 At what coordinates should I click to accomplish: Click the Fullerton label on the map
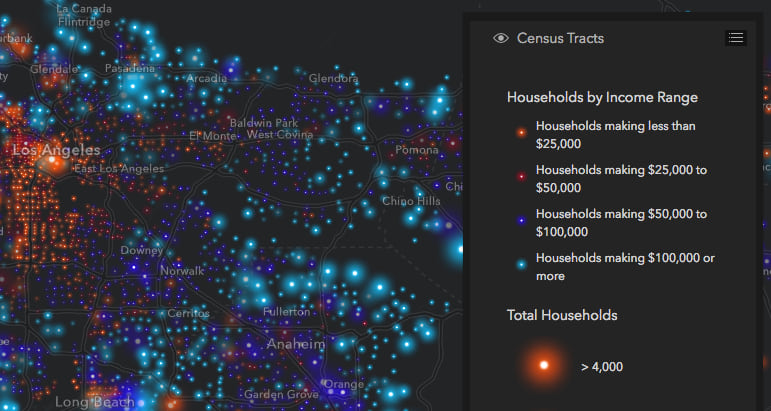[x=286, y=312]
